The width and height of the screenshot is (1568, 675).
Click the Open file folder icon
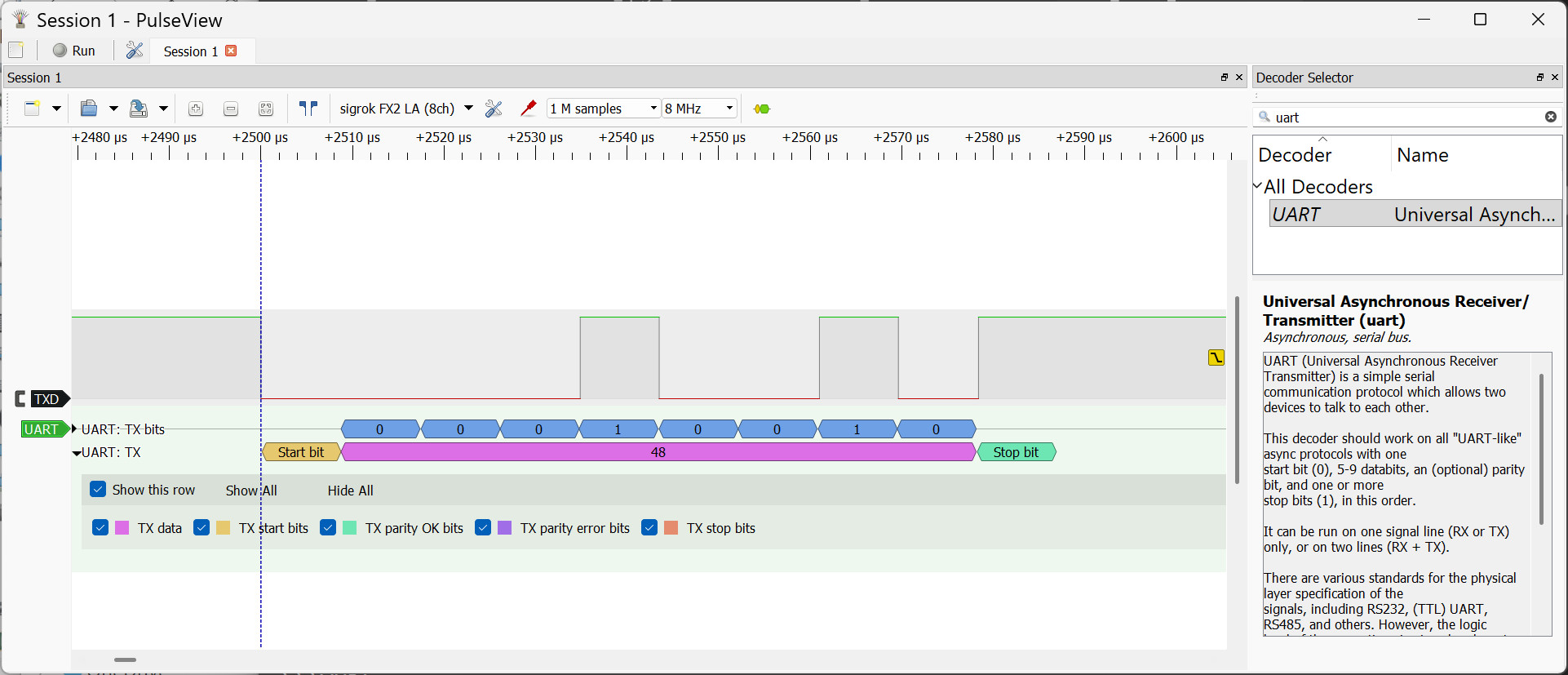point(89,109)
